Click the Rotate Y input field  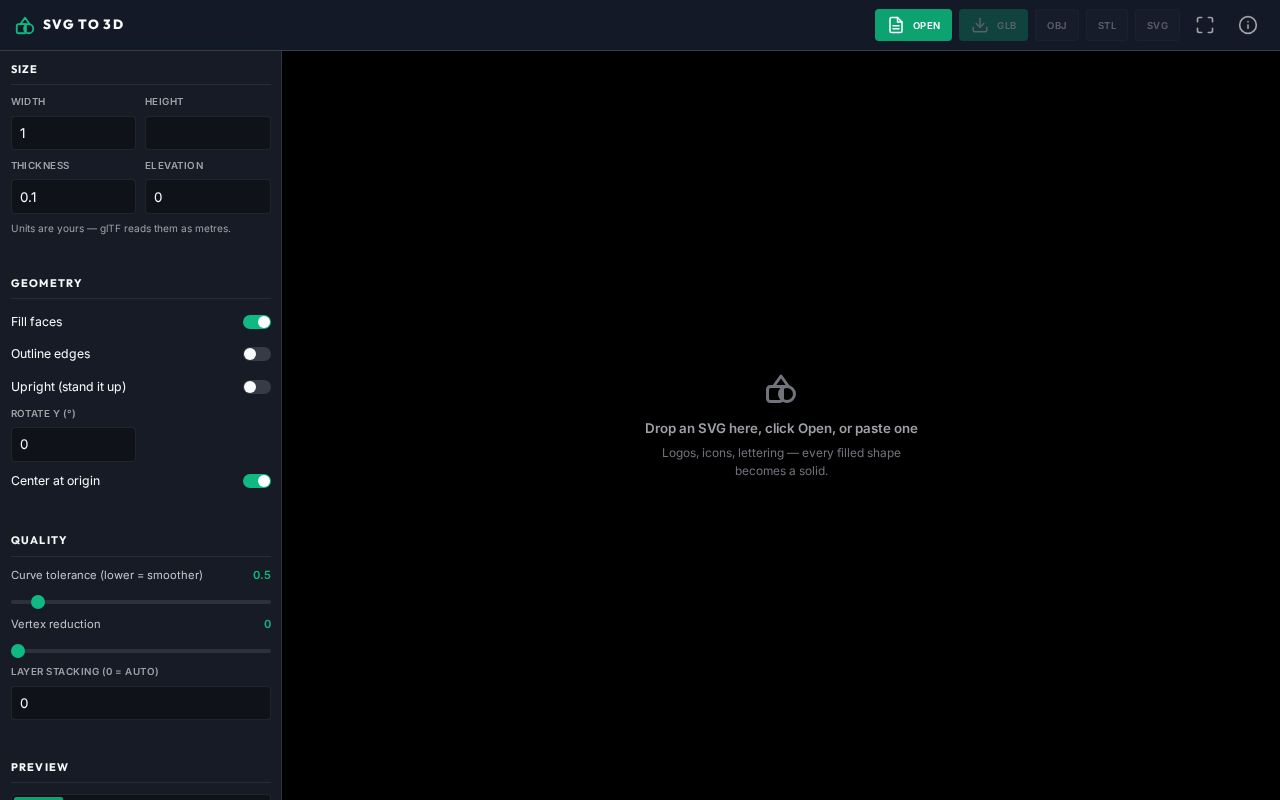tap(73, 445)
